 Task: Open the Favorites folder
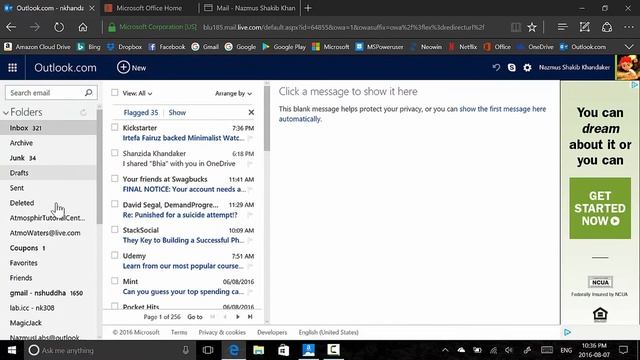pyautogui.click(x=48, y=263)
